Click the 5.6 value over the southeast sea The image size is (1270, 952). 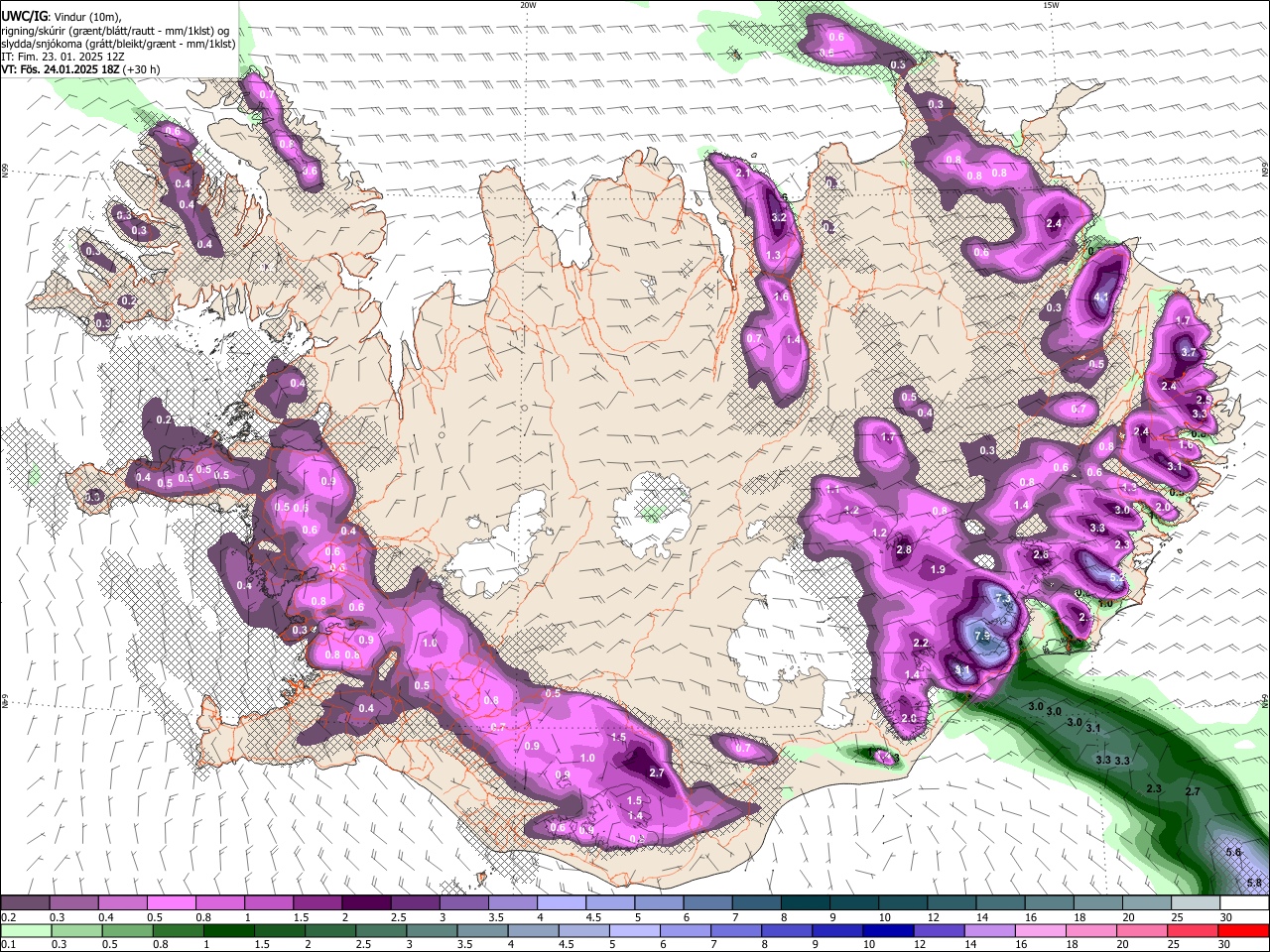pos(1234,853)
